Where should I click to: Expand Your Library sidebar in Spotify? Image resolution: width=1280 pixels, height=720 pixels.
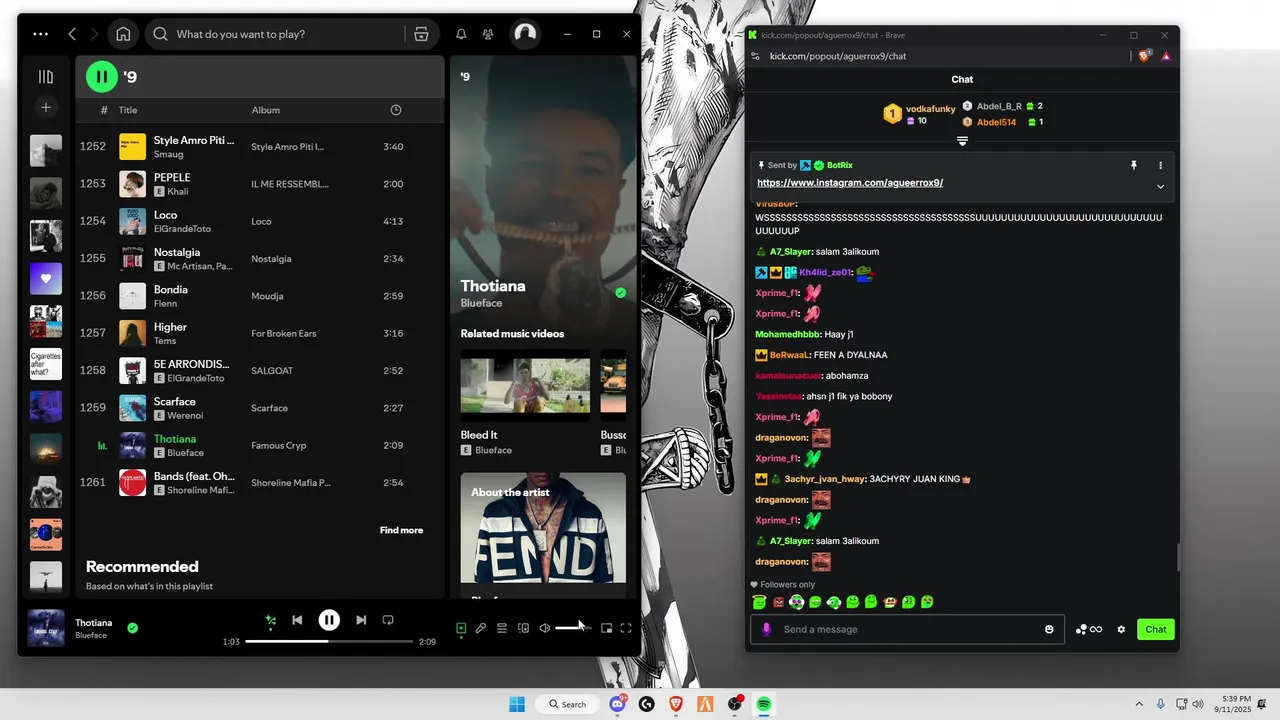tap(46, 76)
